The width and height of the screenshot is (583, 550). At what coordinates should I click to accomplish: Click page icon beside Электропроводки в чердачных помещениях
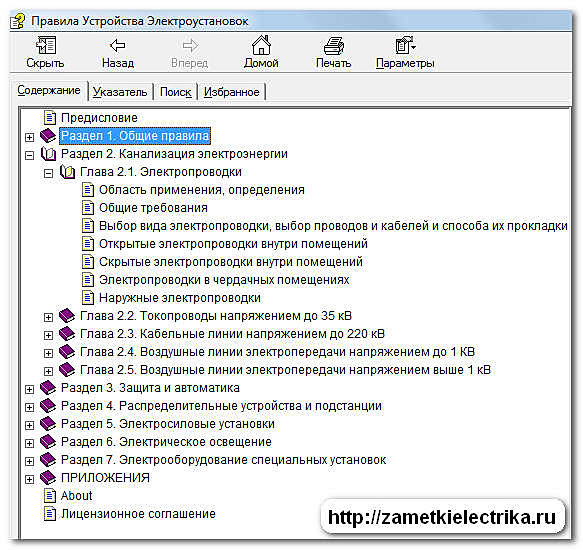point(88,280)
